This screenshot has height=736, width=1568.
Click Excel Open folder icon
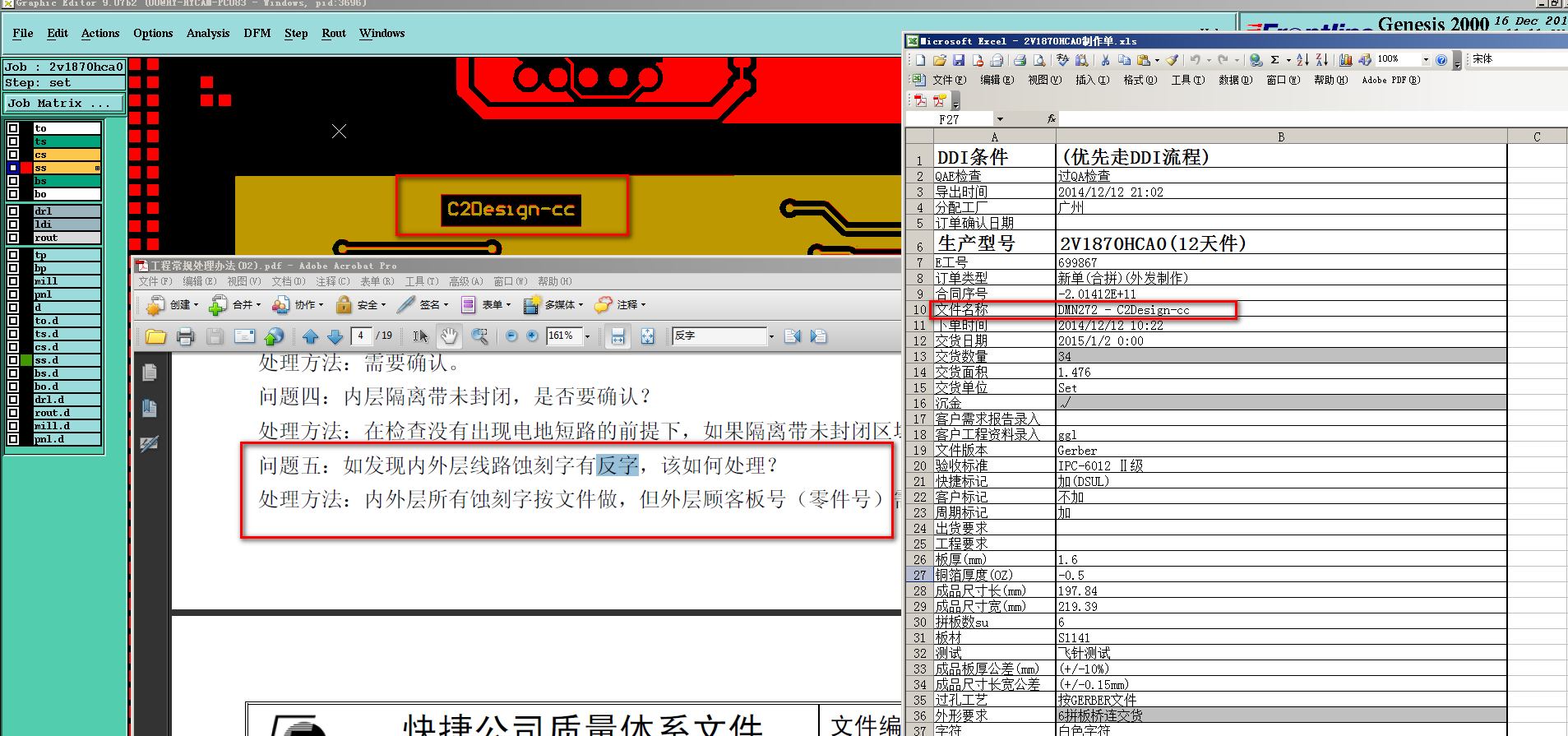coord(940,60)
